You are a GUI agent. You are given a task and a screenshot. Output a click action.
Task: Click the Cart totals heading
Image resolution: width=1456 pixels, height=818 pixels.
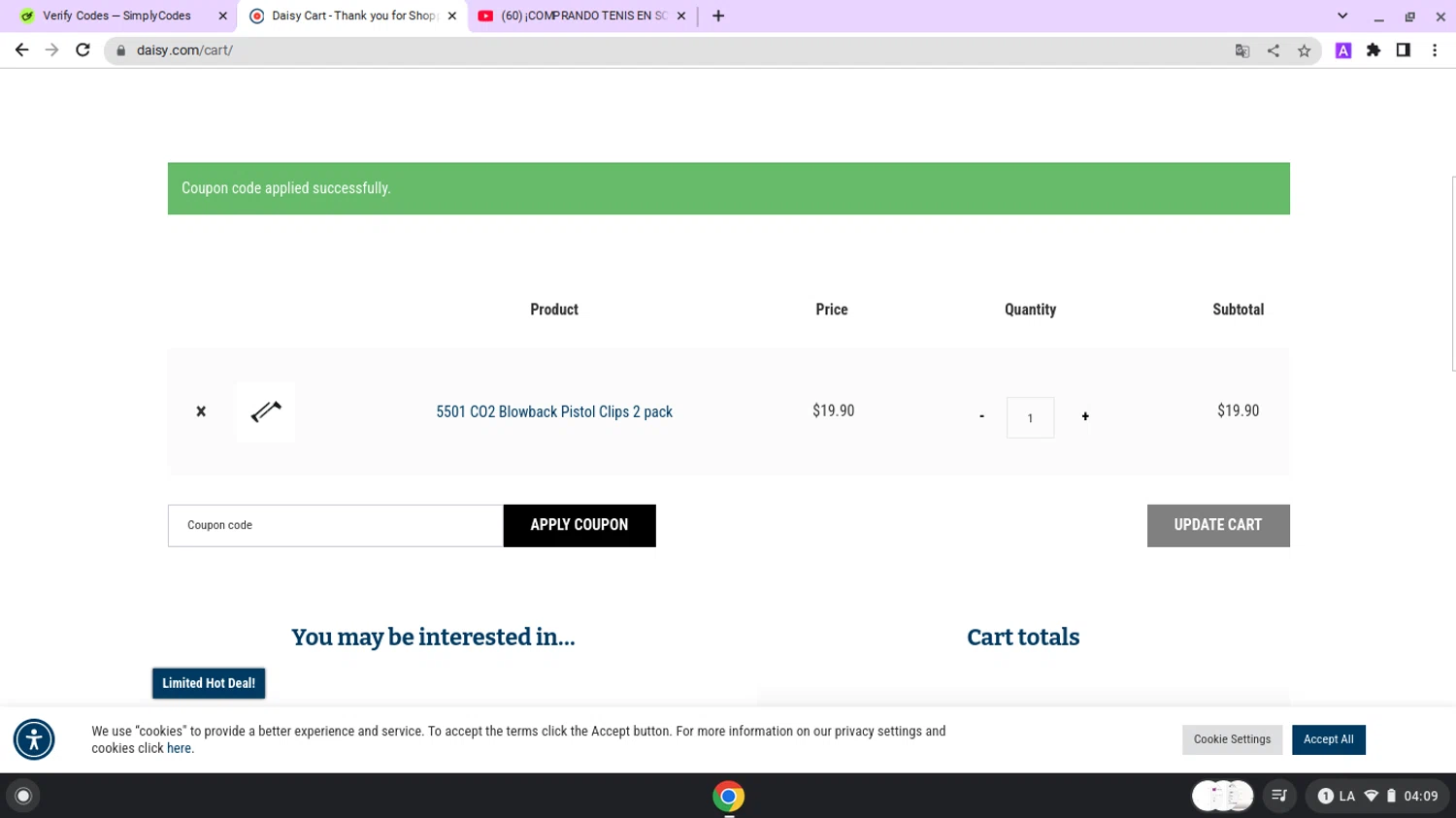tap(1023, 638)
